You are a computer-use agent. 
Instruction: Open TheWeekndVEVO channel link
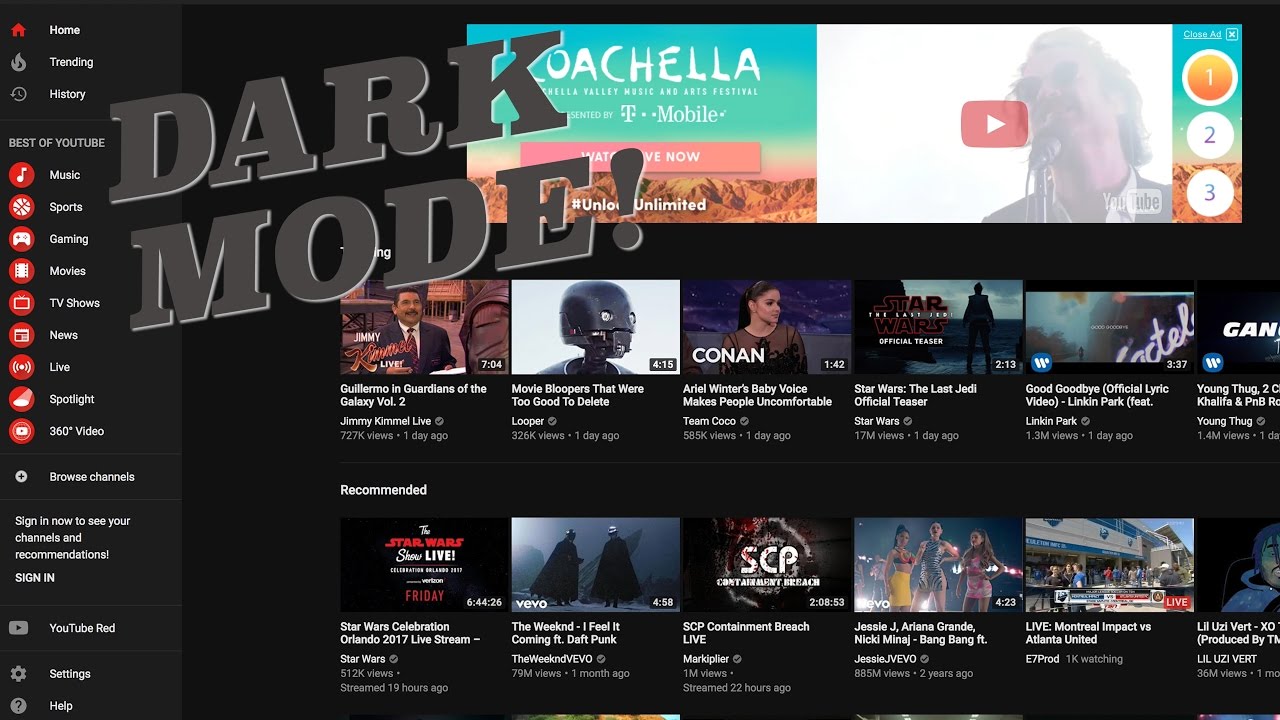pos(552,659)
